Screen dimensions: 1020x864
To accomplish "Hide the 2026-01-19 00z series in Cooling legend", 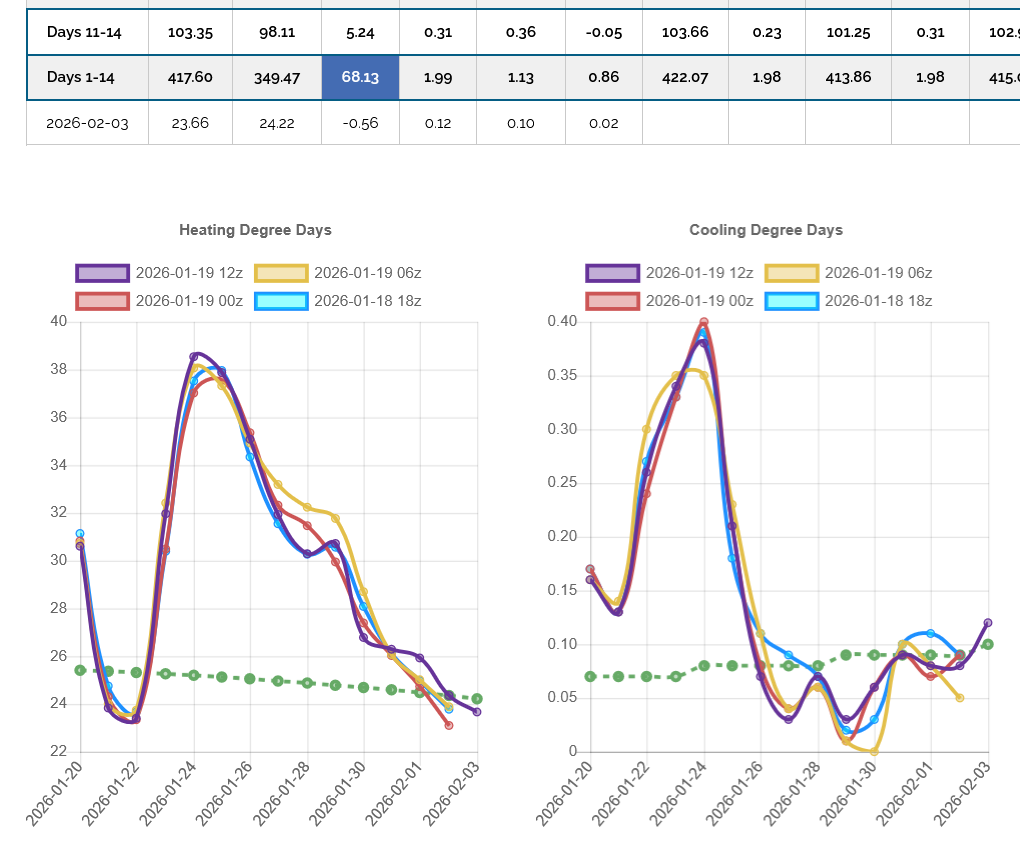I will [x=699, y=301].
